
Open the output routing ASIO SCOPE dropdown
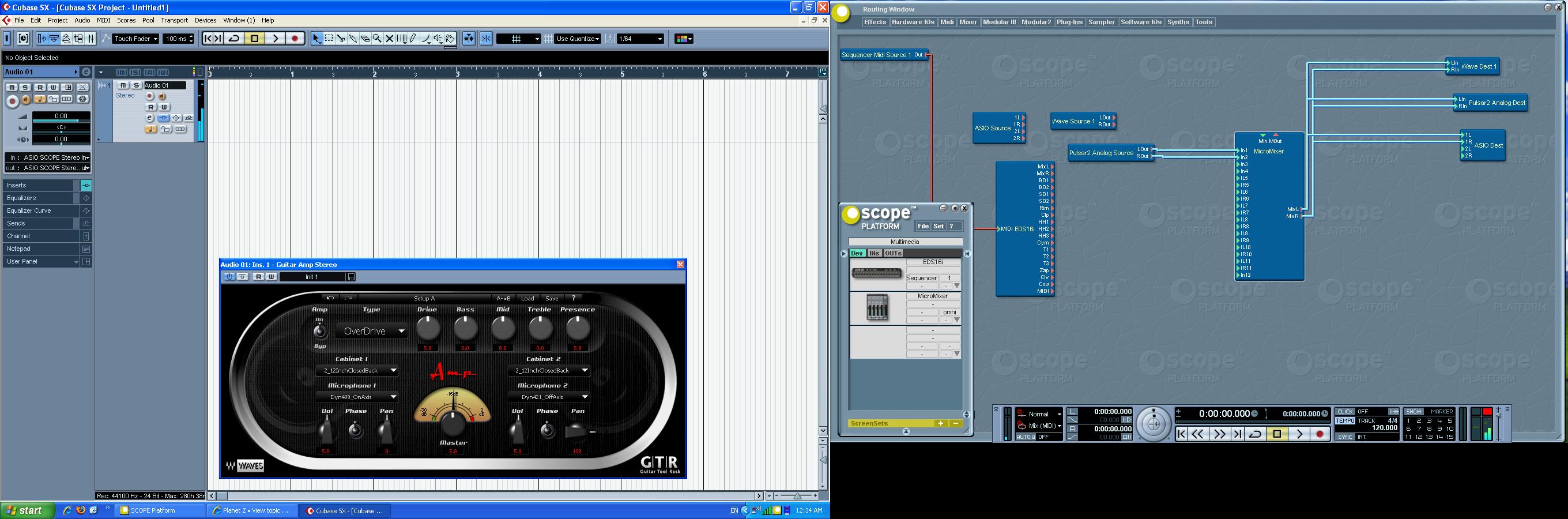point(47,167)
